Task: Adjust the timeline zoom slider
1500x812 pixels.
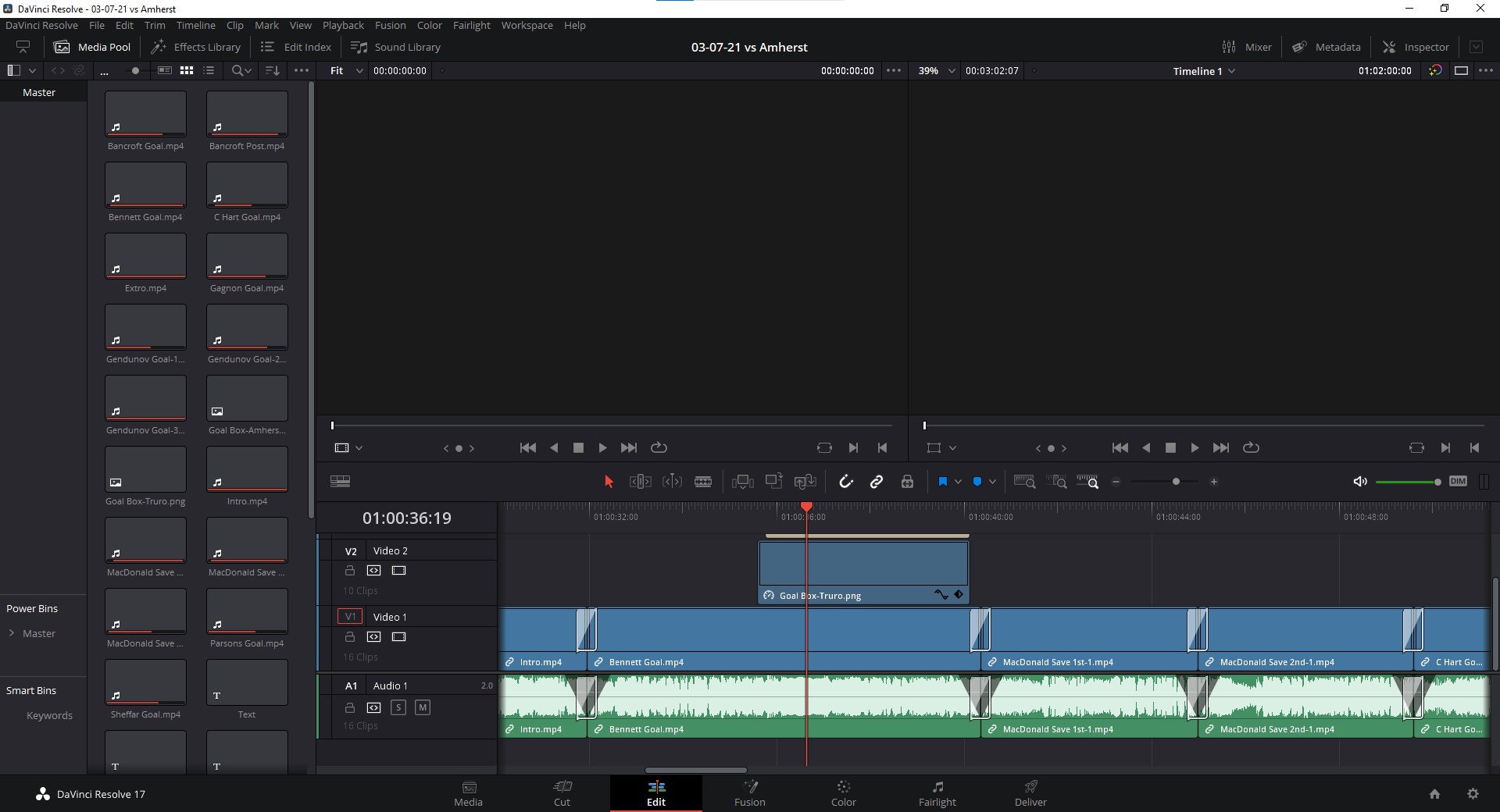Action: coord(1176,482)
